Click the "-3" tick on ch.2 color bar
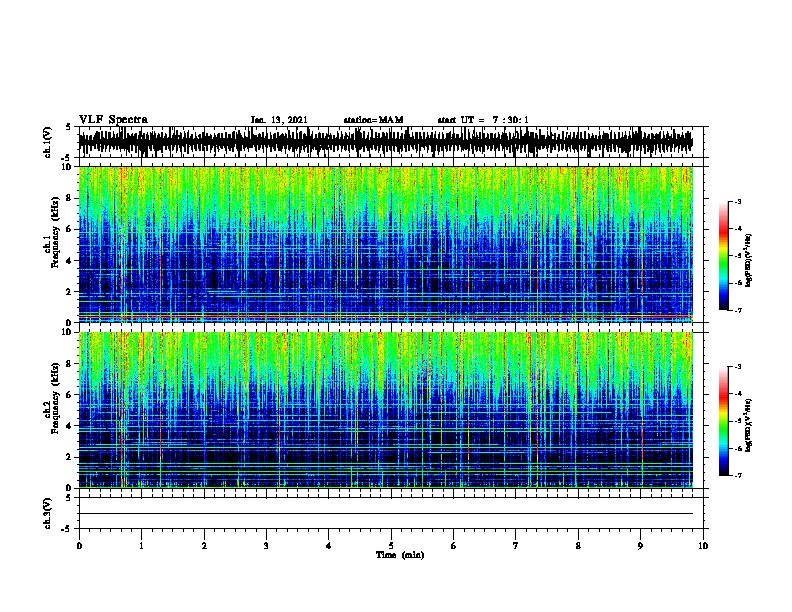Viewport: 792px width, 612px height. 737,367
